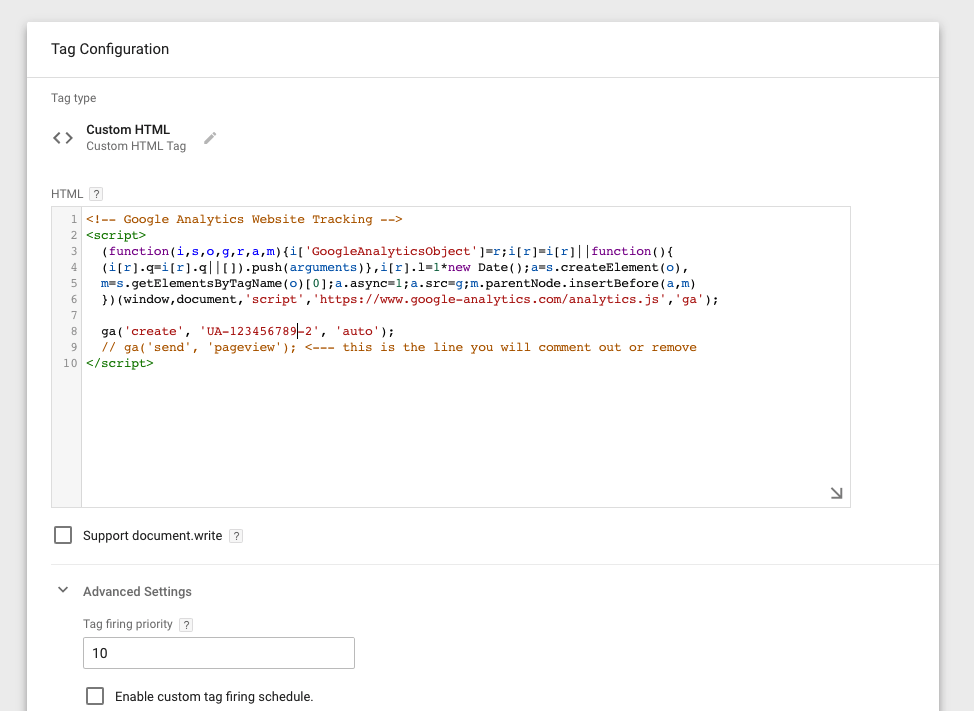The image size is (974, 711).
Task: Focus the Tag firing priority input field
Action: tap(218, 653)
